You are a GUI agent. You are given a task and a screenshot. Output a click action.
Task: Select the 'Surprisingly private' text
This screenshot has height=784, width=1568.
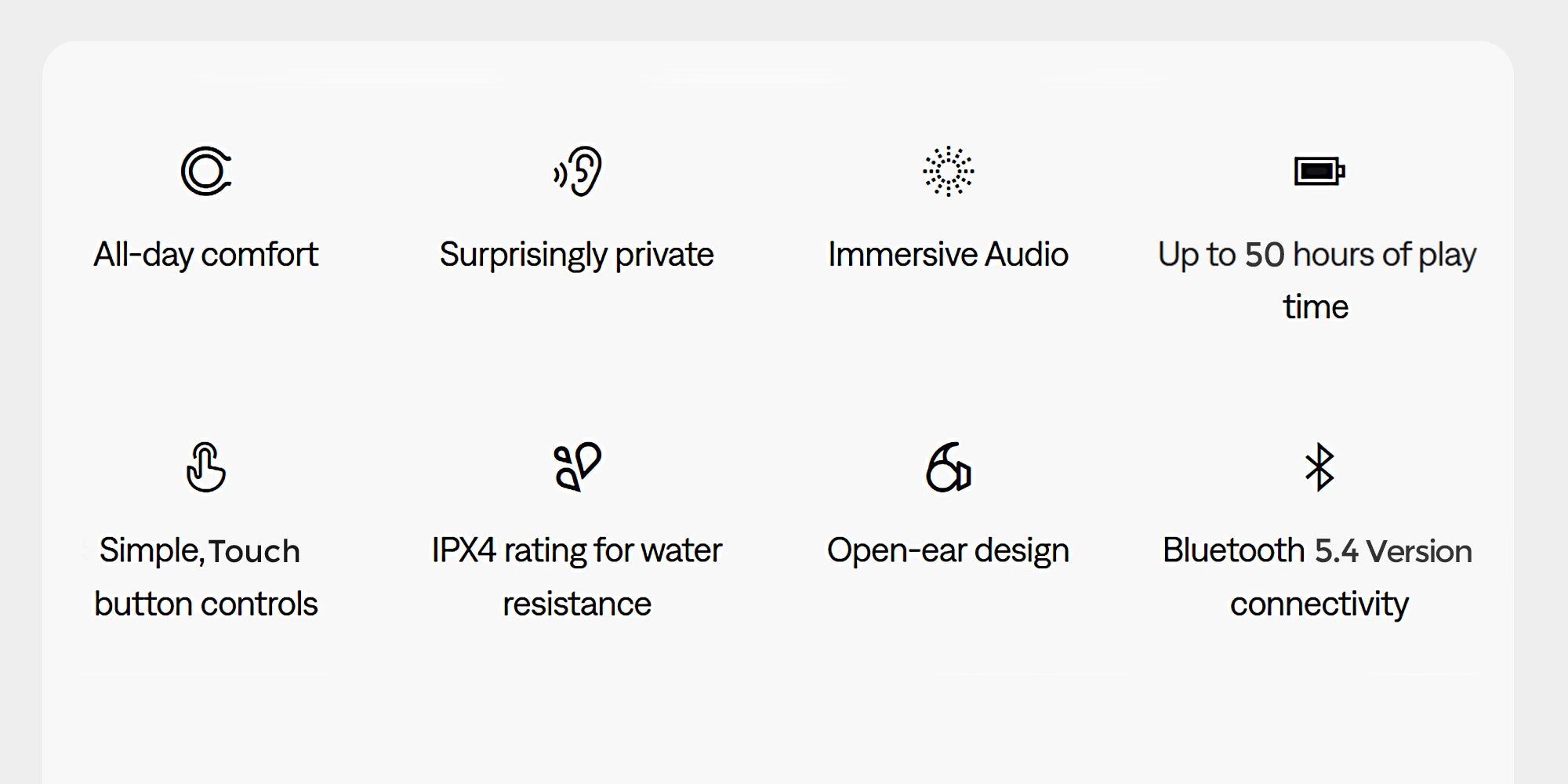coord(576,255)
